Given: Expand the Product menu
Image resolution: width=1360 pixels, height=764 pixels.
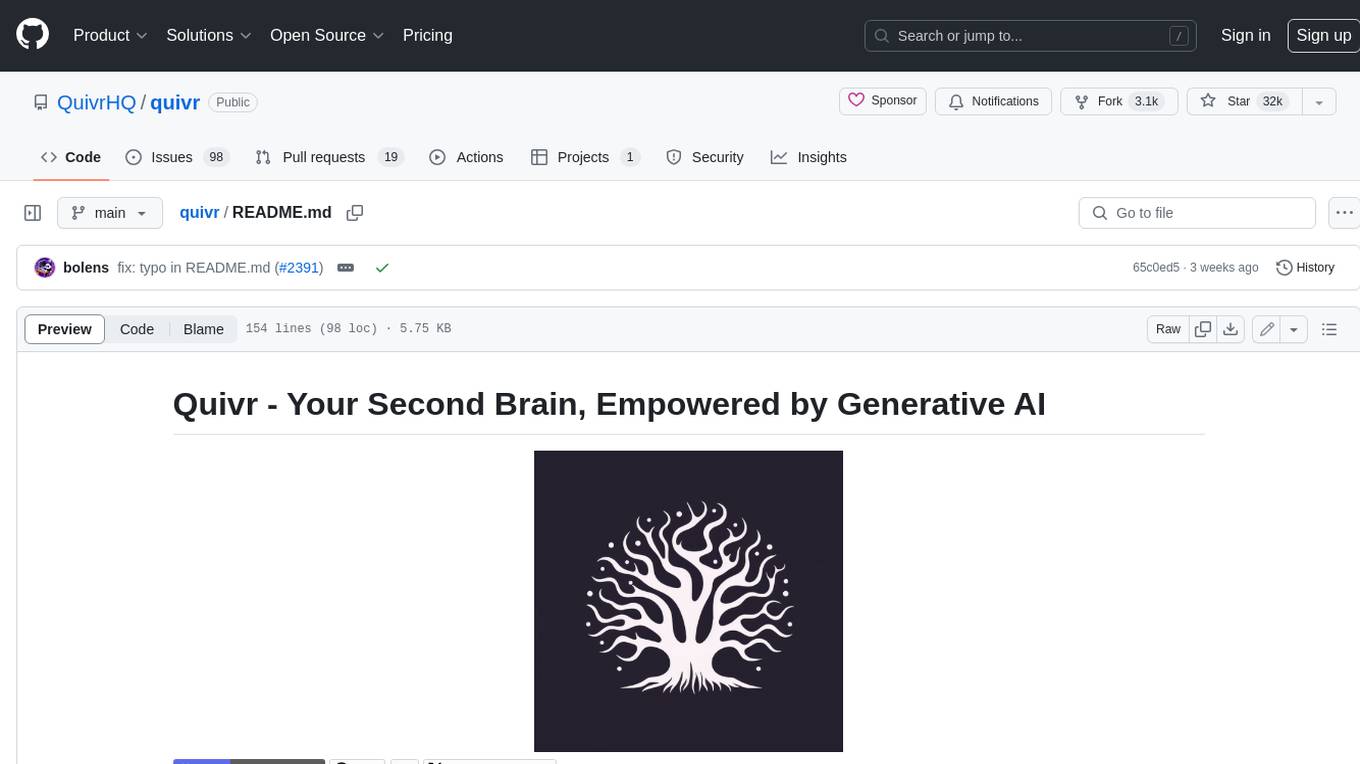Looking at the screenshot, I should click(110, 35).
